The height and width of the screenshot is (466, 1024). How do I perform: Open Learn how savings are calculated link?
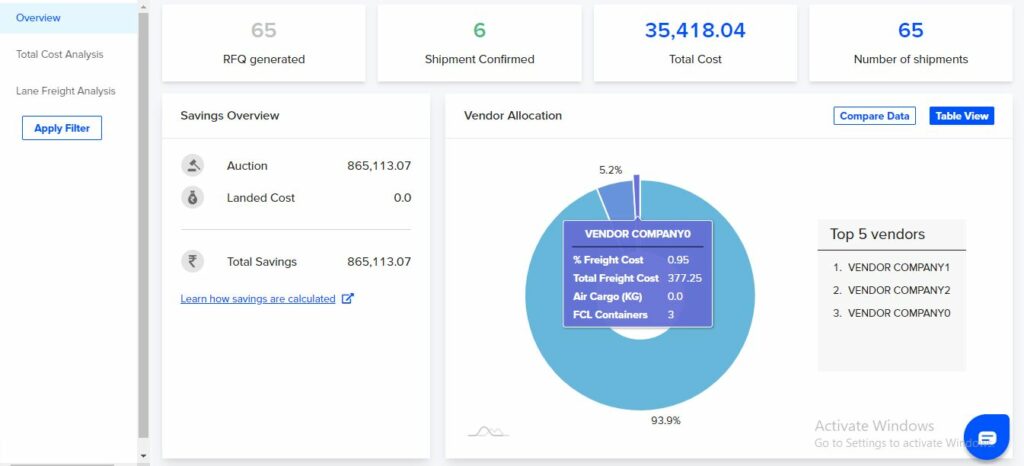[x=258, y=299]
